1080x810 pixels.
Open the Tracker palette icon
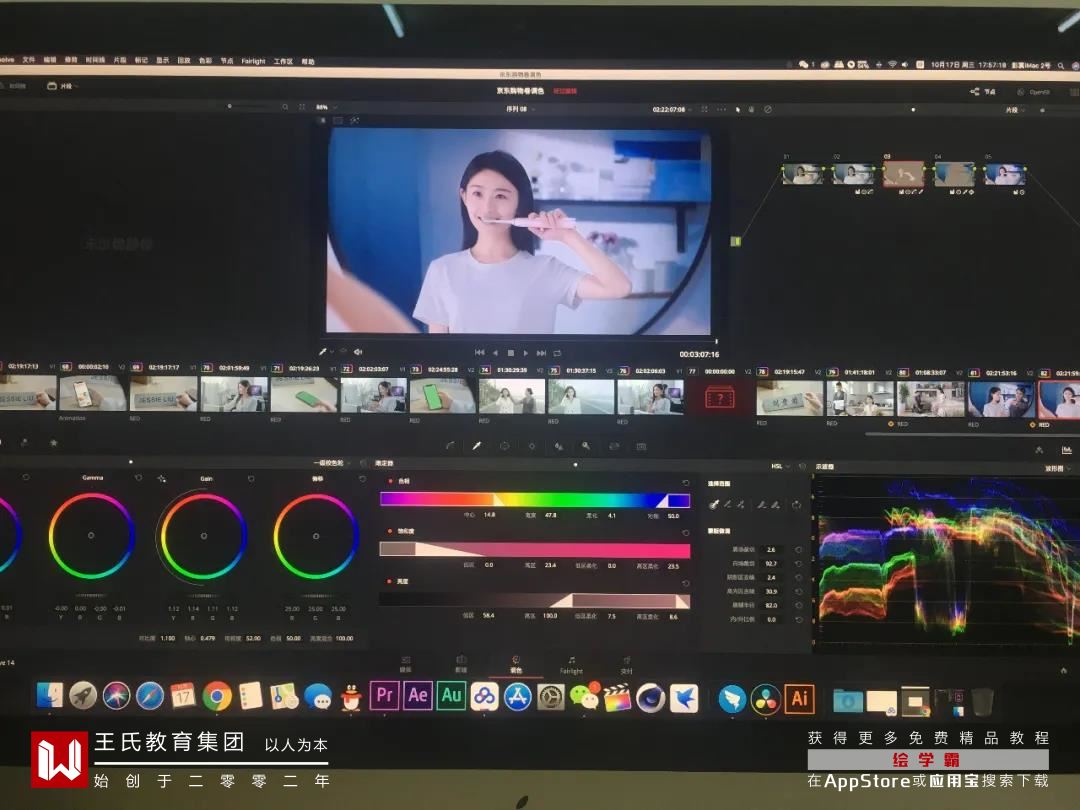(532, 446)
